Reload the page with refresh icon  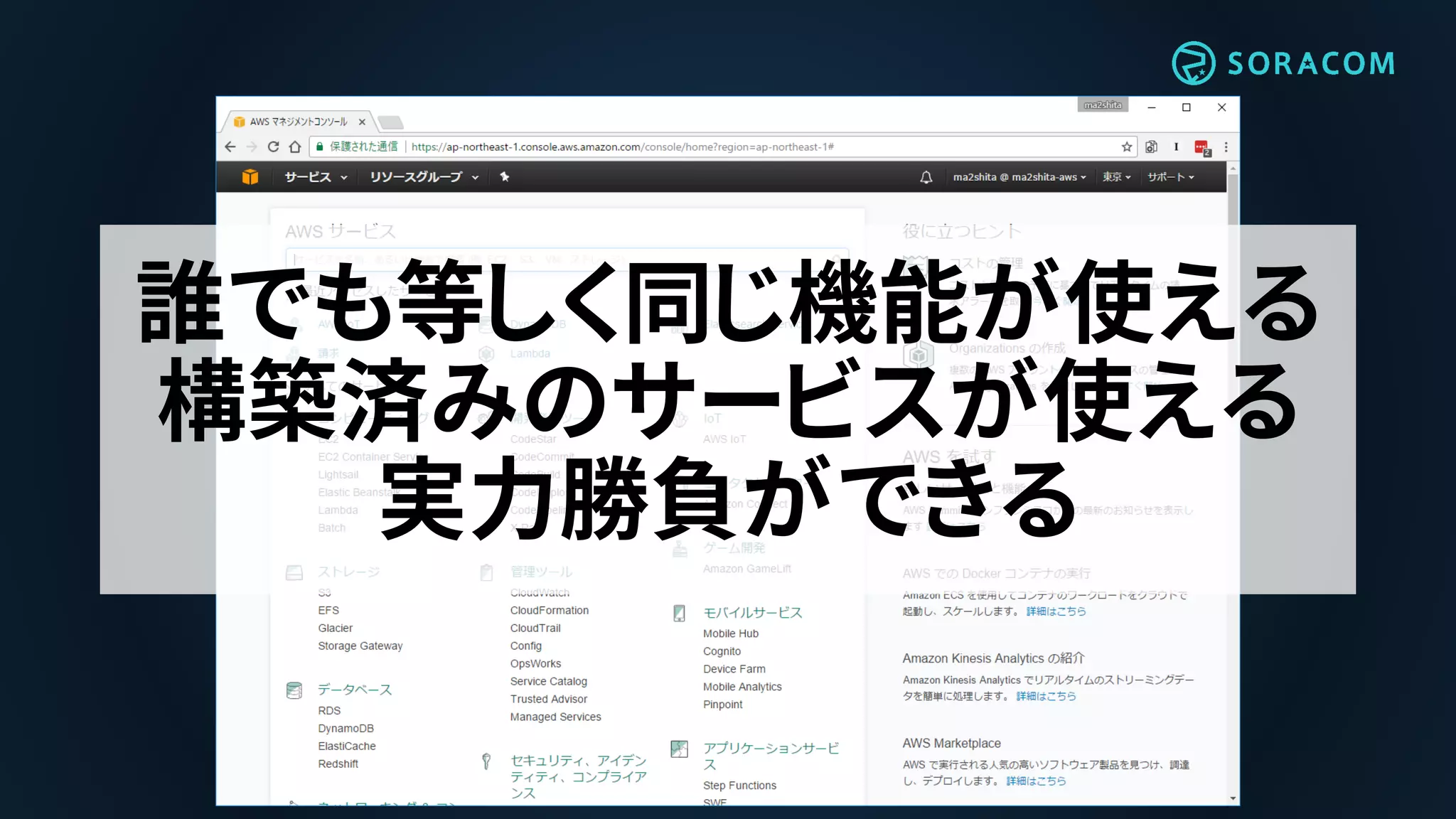tap(273, 147)
